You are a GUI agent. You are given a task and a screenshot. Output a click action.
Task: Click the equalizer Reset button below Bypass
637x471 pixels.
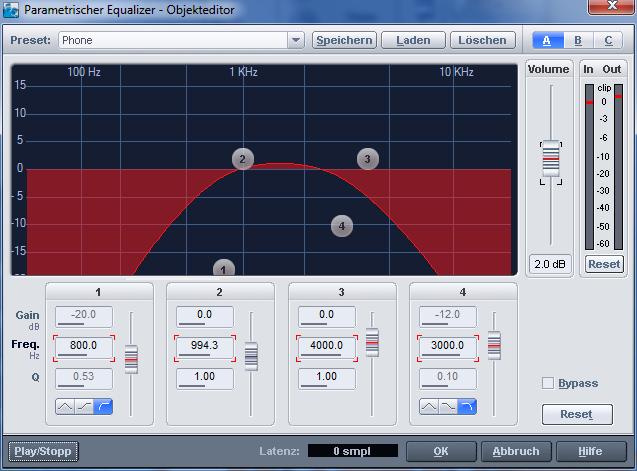click(x=577, y=414)
